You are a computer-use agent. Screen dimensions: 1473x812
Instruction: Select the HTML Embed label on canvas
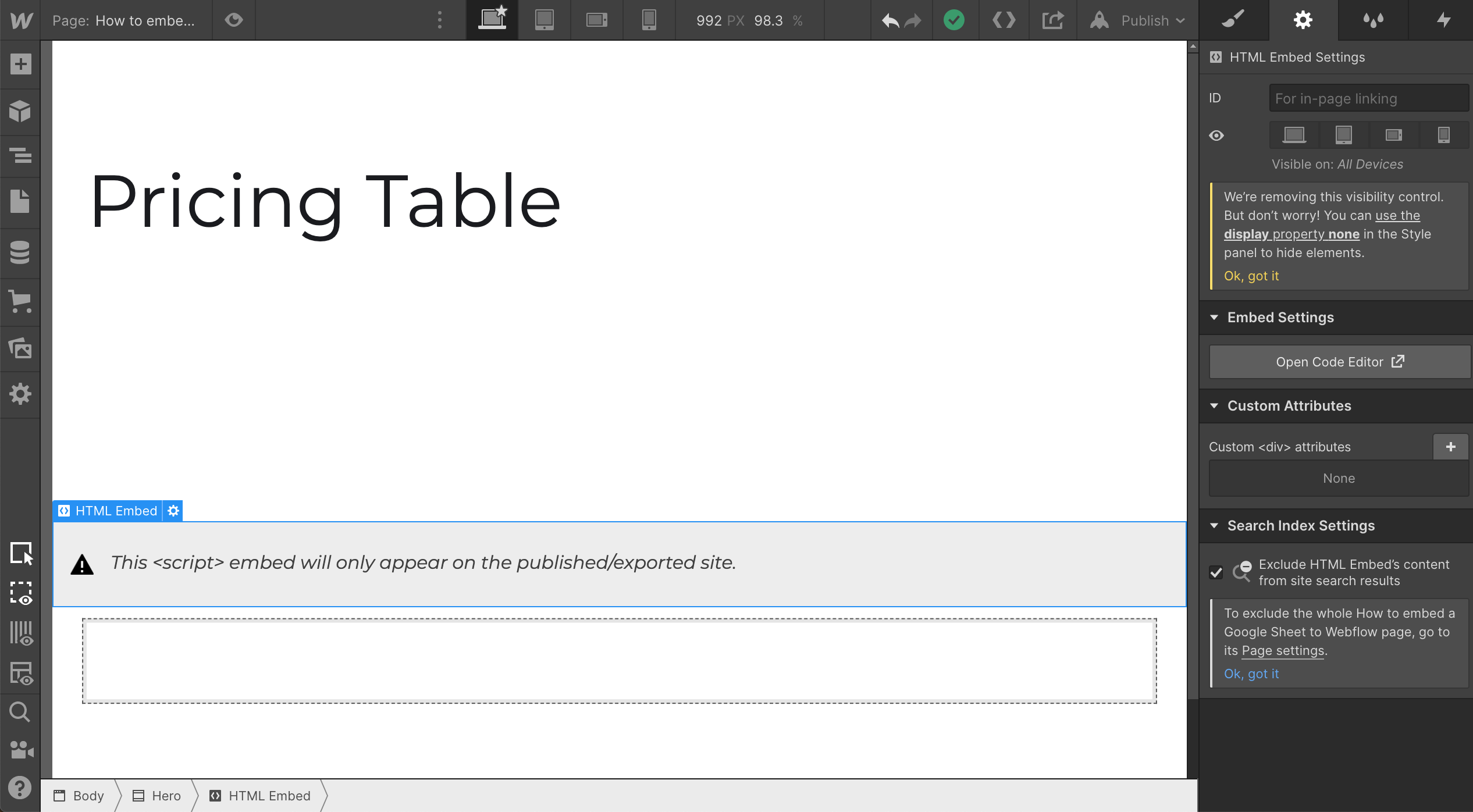108,511
